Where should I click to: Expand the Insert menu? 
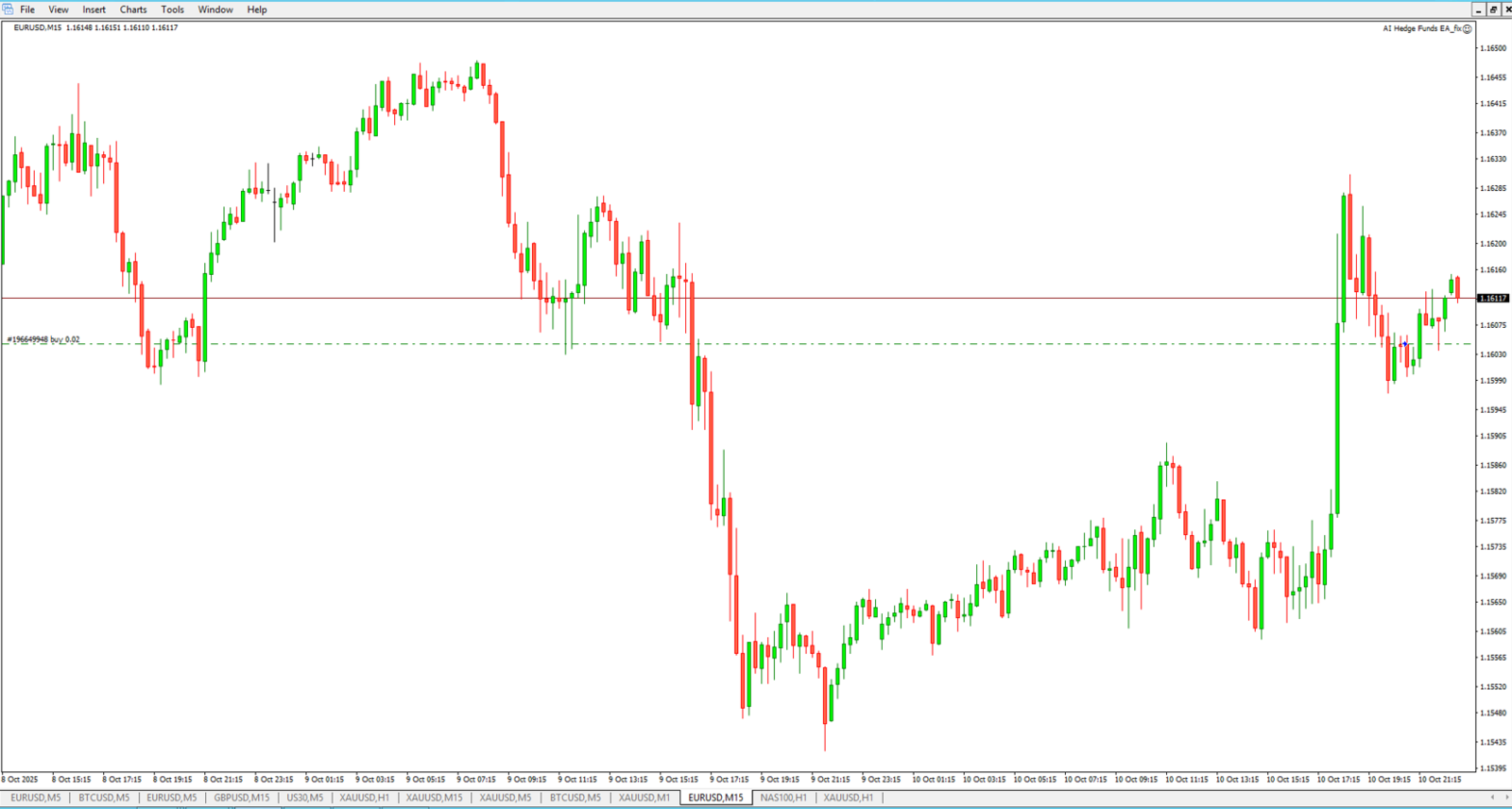[94, 9]
